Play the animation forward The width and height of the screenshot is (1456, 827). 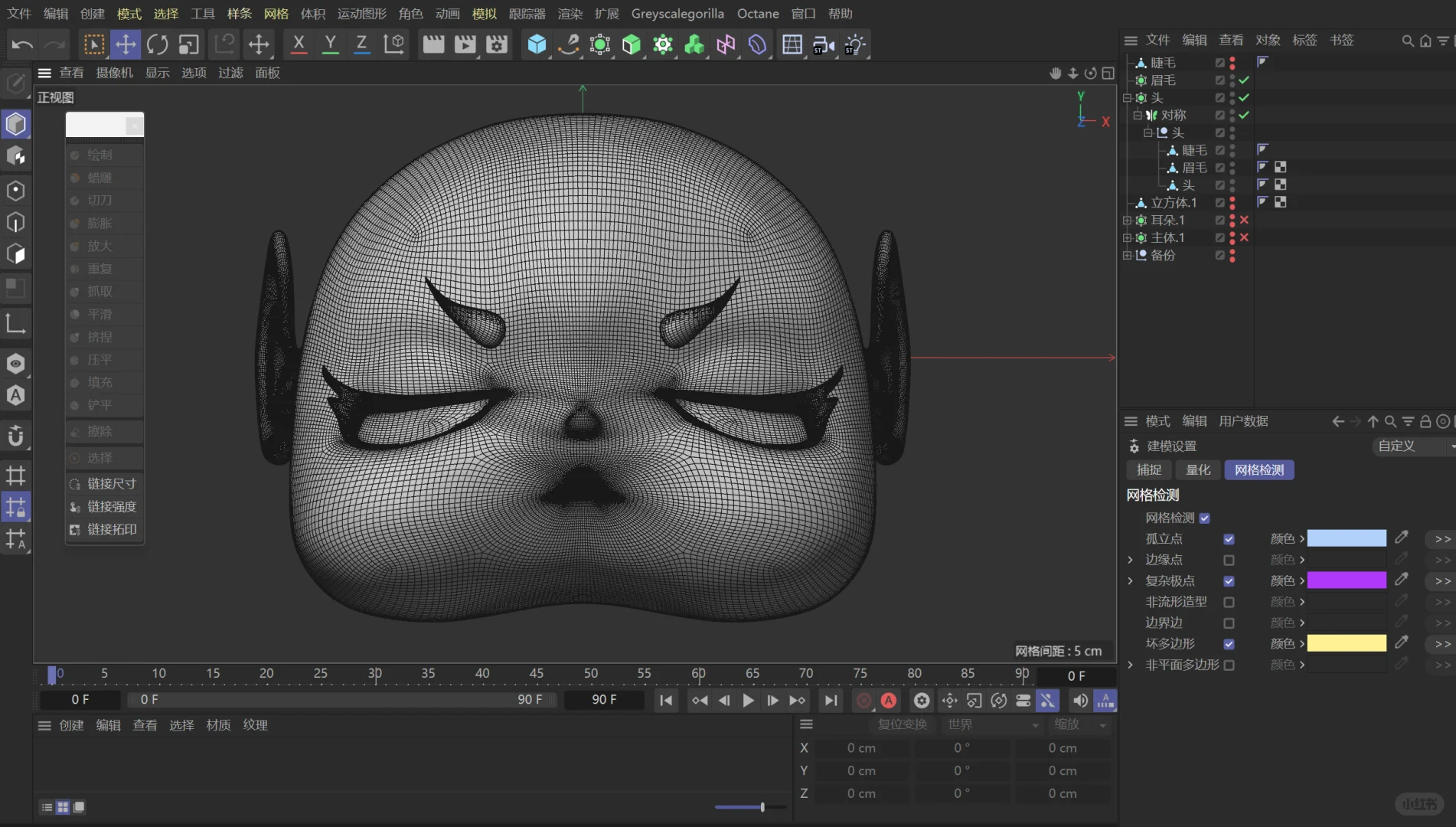coord(748,700)
